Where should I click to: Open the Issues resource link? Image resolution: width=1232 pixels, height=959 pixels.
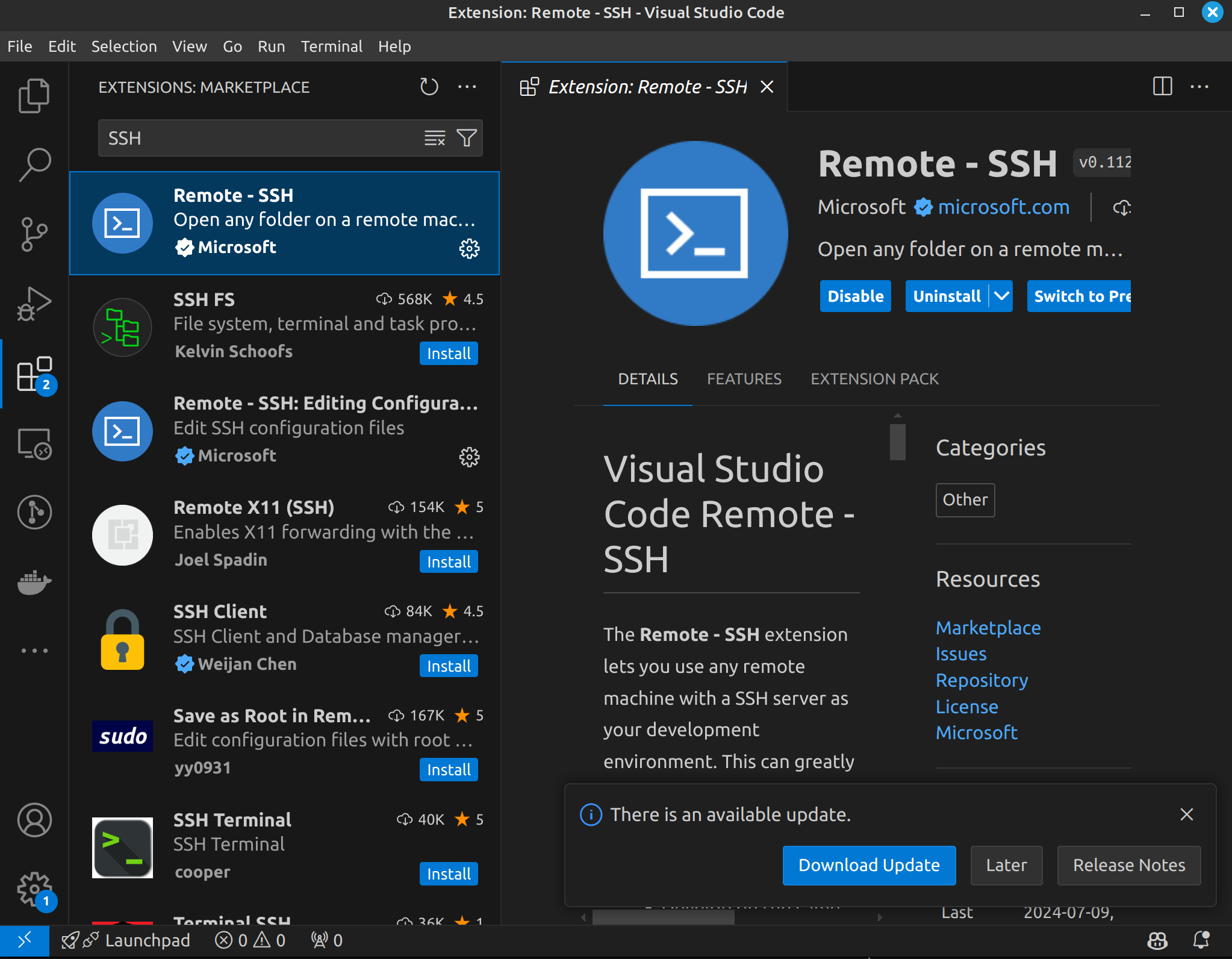pyautogui.click(x=961, y=654)
